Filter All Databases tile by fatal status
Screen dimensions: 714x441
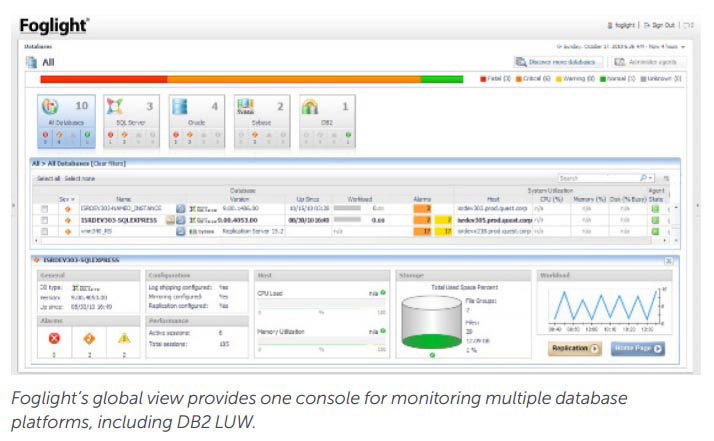[45, 135]
